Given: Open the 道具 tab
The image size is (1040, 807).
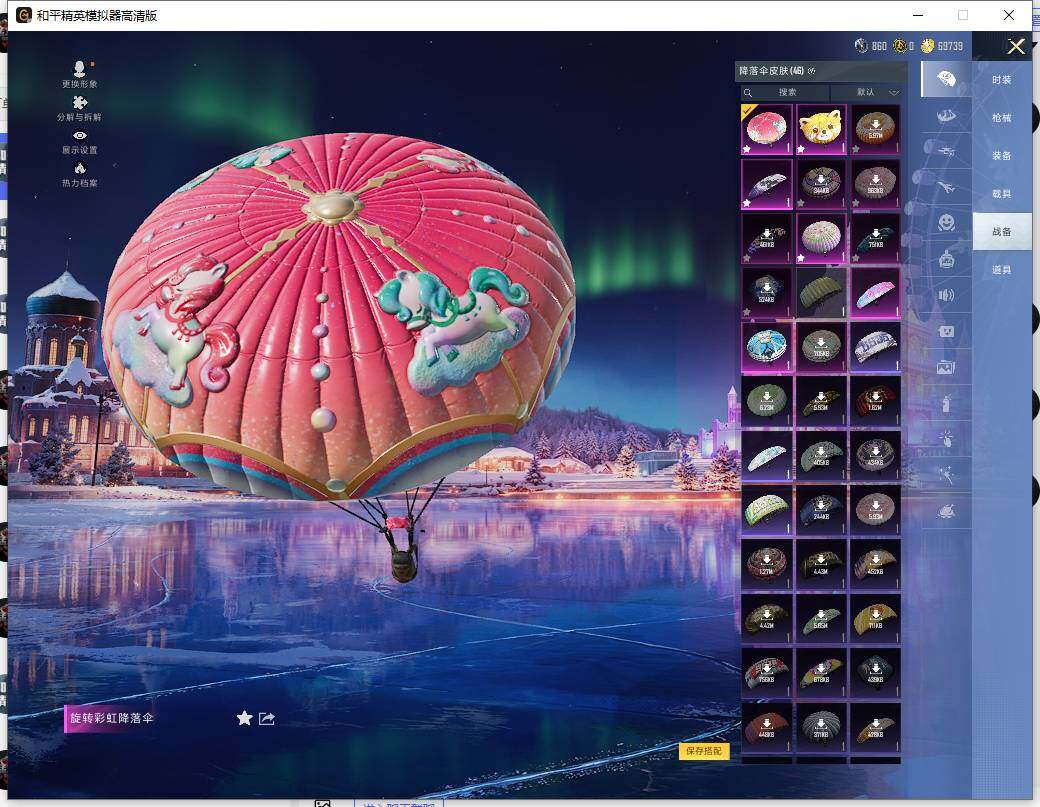Looking at the screenshot, I should click(1001, 269).
